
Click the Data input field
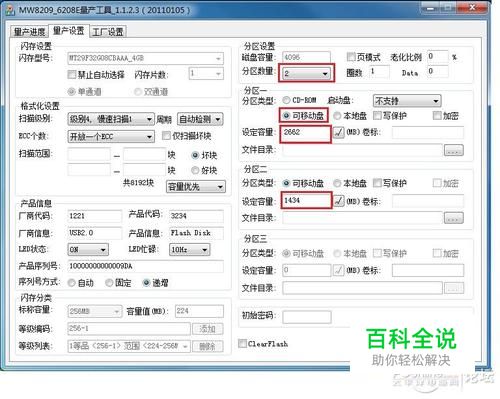click(437, 72)
